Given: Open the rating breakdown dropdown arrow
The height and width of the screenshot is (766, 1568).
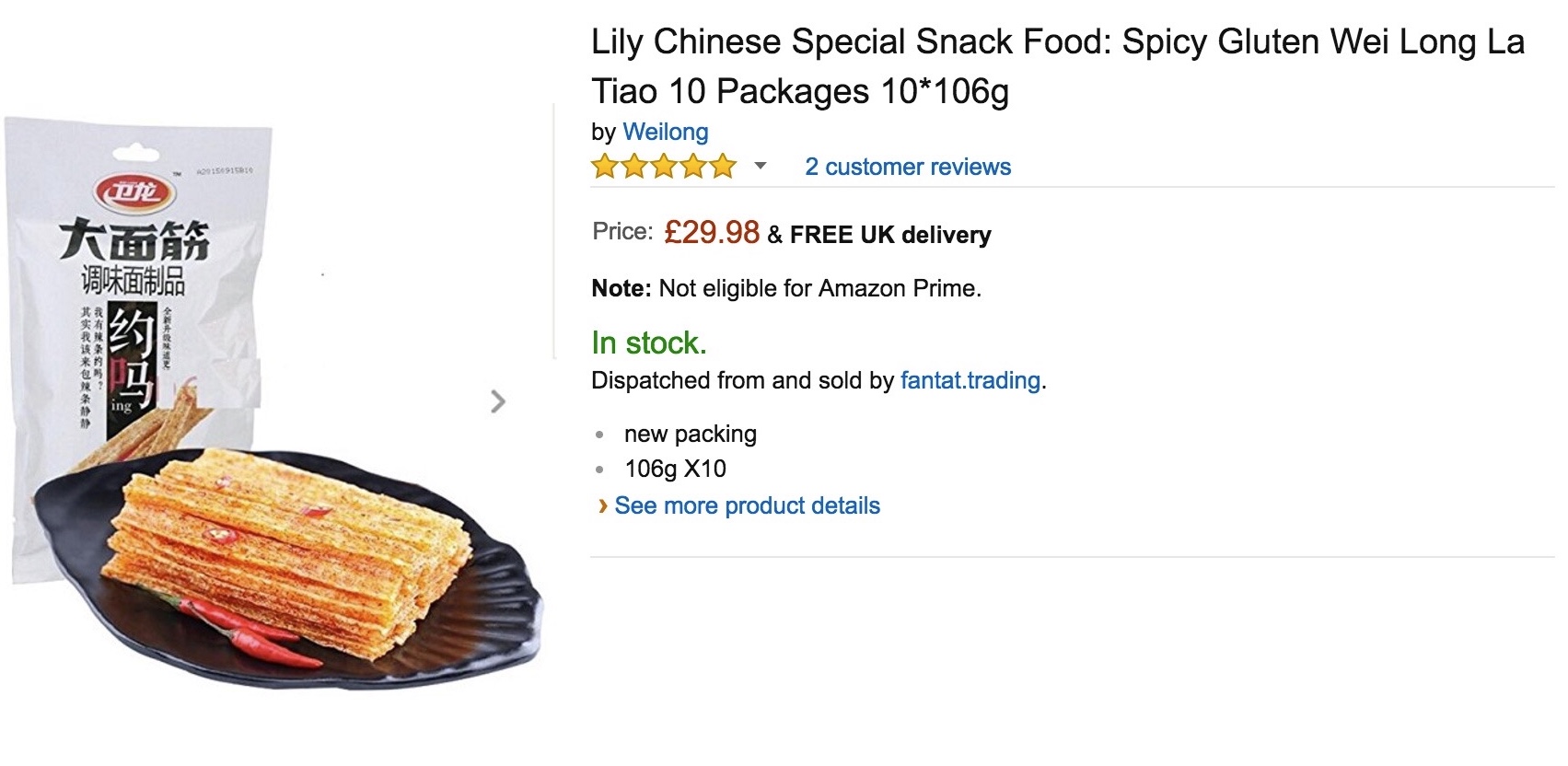Looking at the screenshot, I should click(x=761, y=167).
